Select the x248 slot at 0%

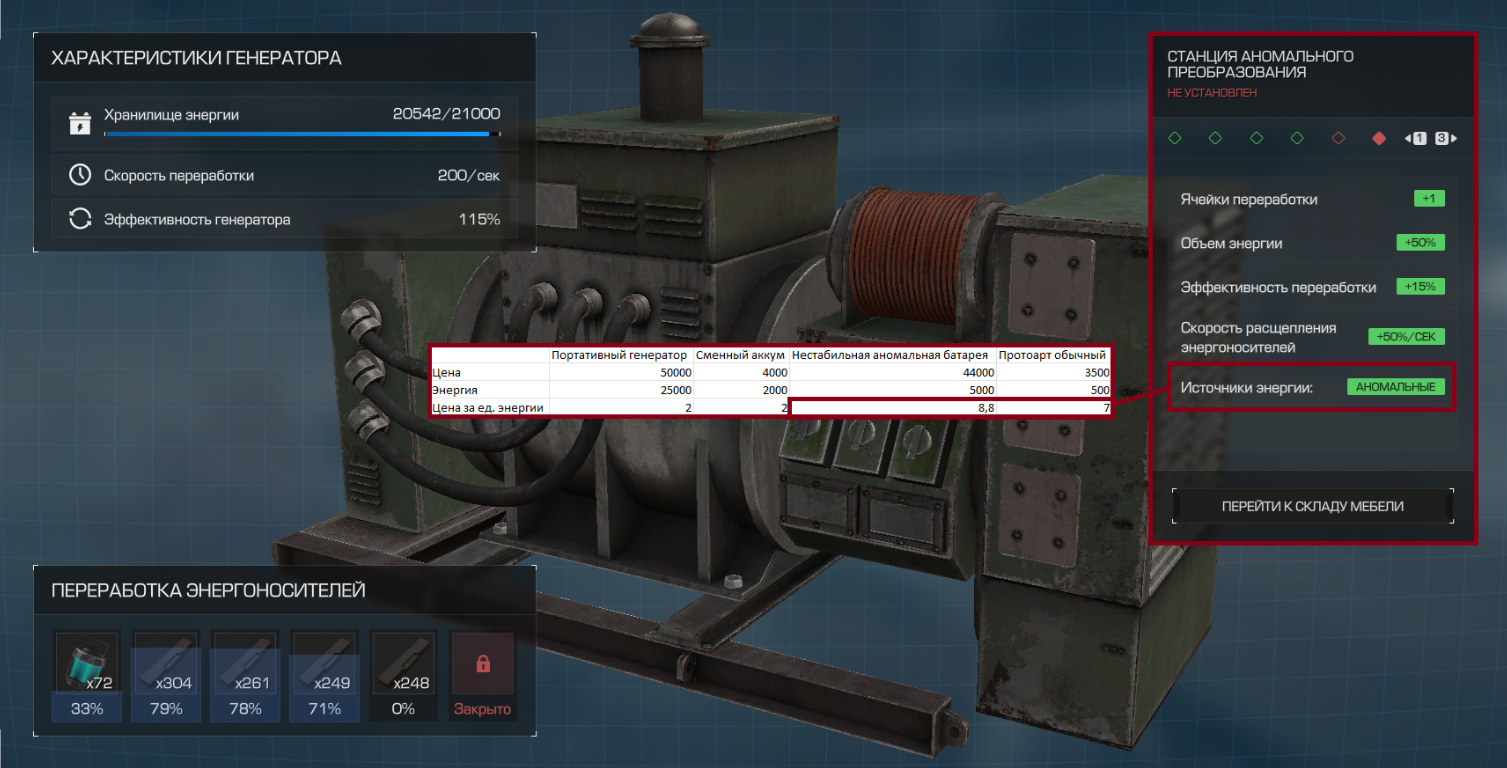(404, 663)
